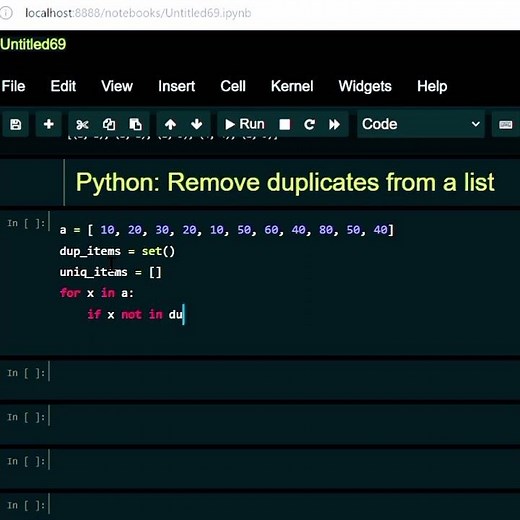520x520 pixels.
Task: Click the 'uniq_items = []' code line
Action: (110, 272)
